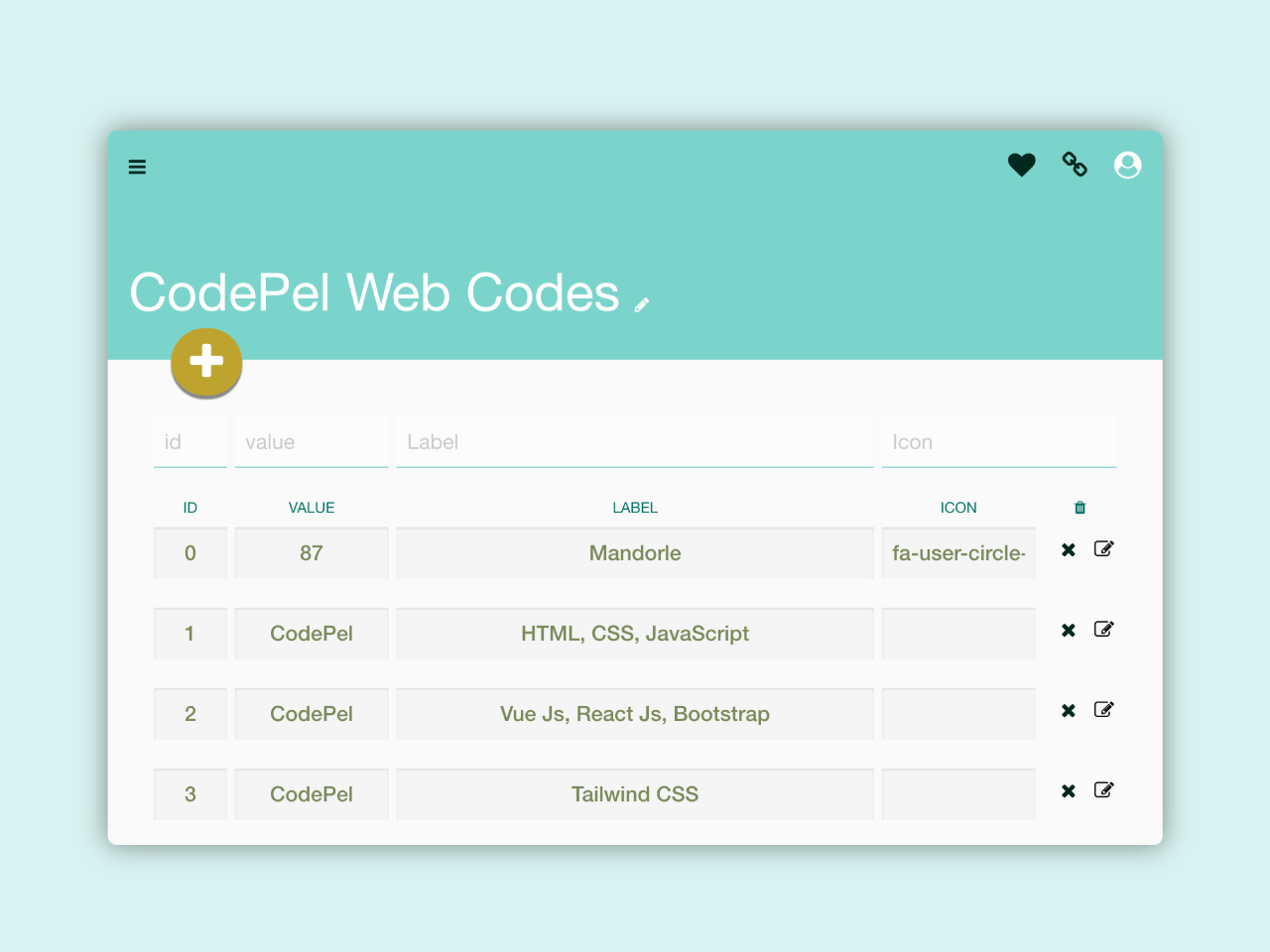Sort by the ID column header
The height and width of the screenshot is (952, 1270).
(x=190, y=507)
